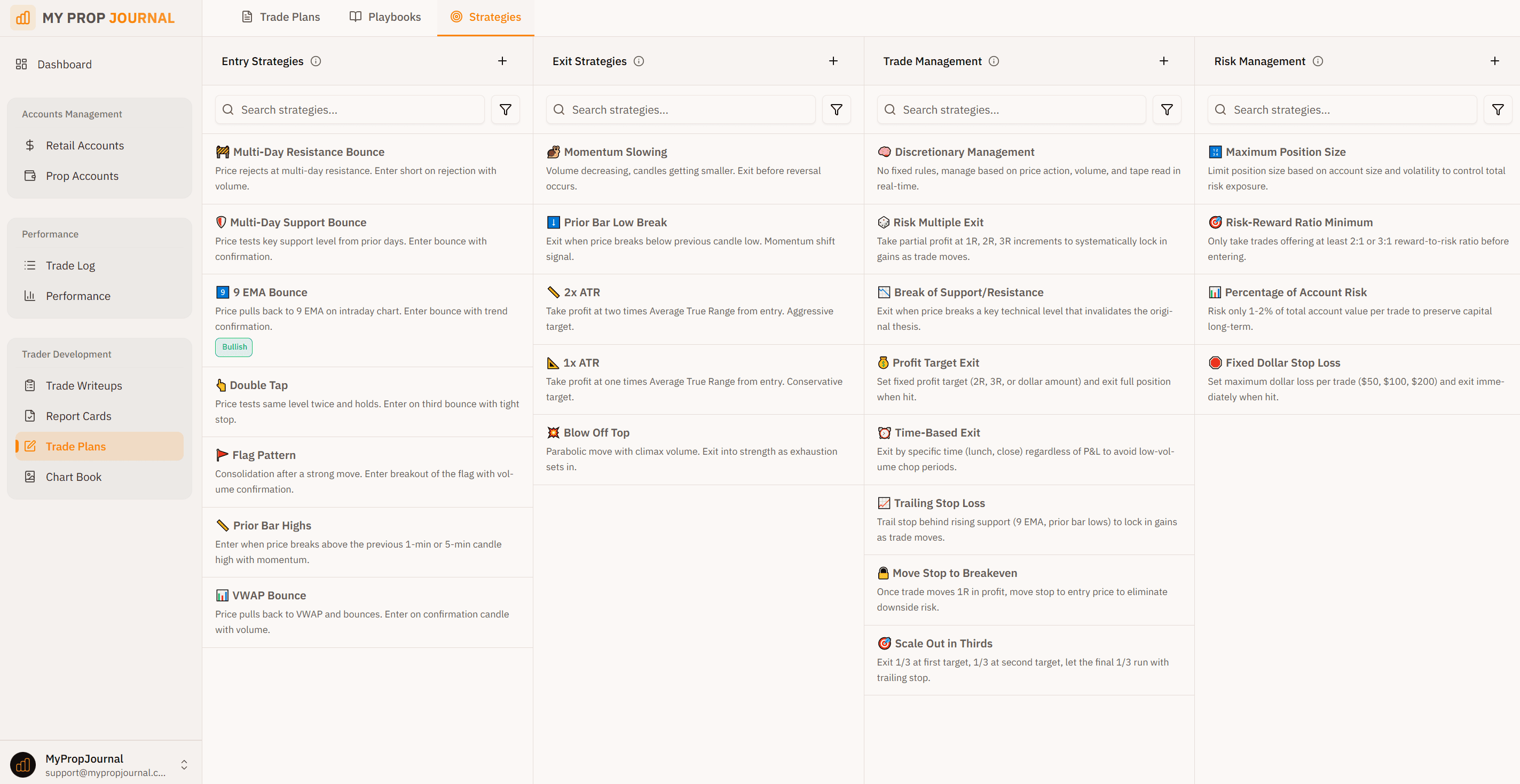Open the Discretionary Management strategy
The image size is (1520, 784).
click(1029, 169)
